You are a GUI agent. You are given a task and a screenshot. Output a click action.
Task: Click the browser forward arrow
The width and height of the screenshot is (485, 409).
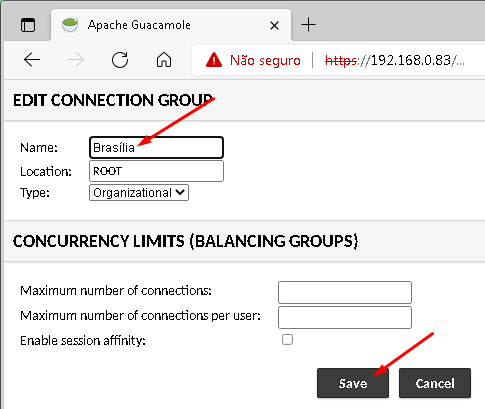pos(76,60)
